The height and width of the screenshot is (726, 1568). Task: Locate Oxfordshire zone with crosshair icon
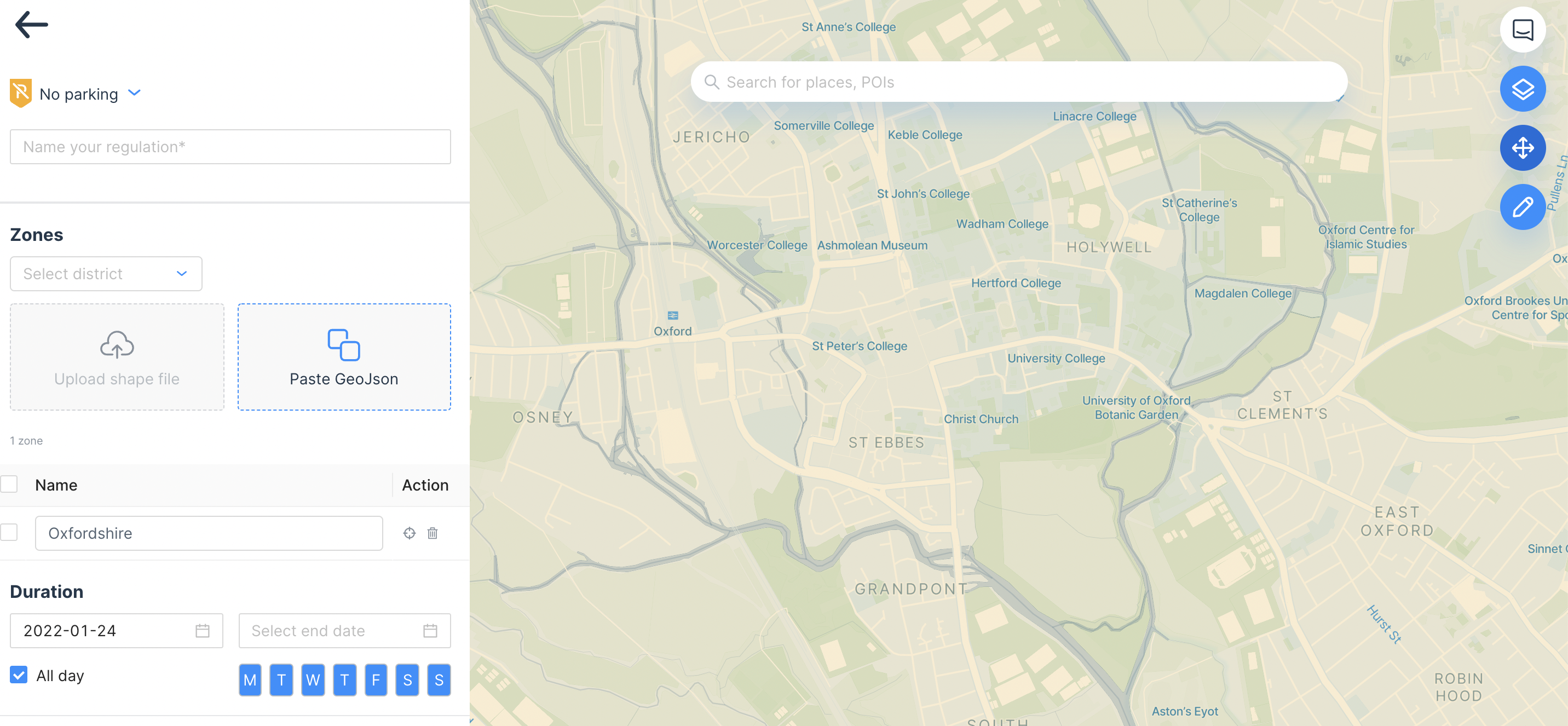[x=409, y=533]
